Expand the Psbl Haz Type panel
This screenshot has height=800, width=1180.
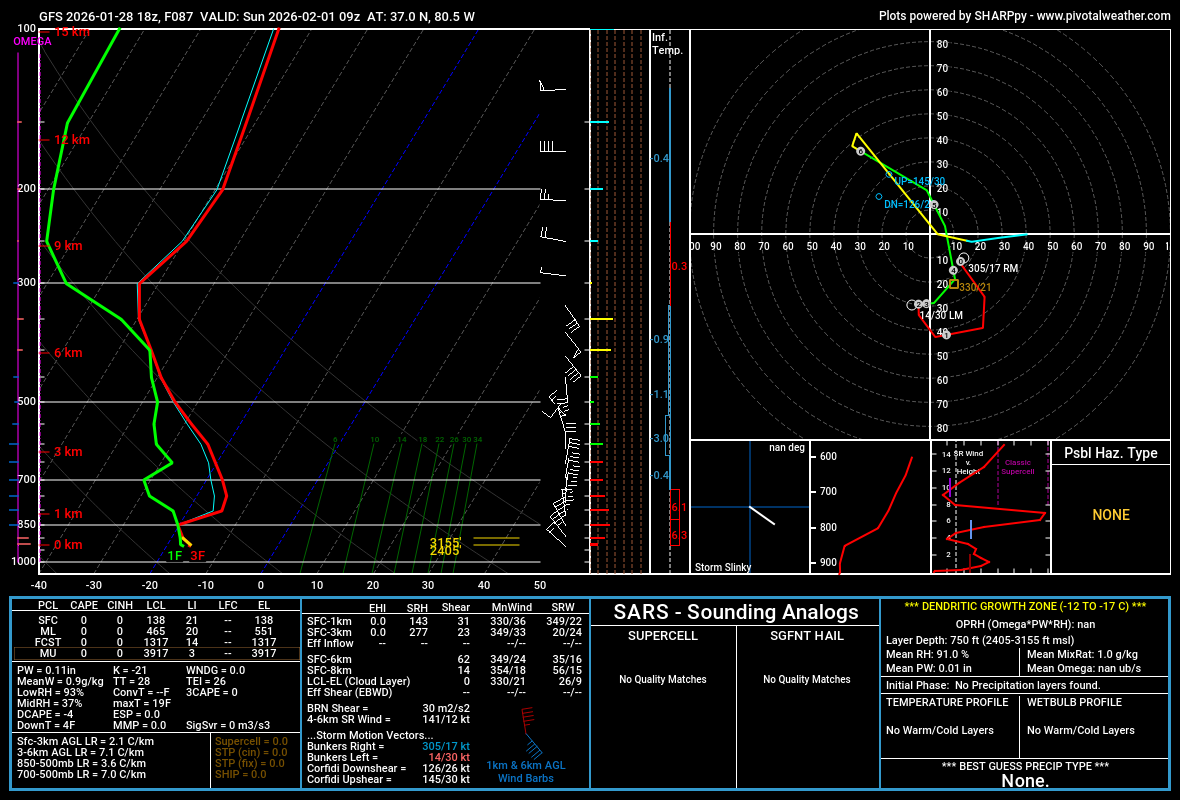pyautogui.click(x=1110, y=453)
